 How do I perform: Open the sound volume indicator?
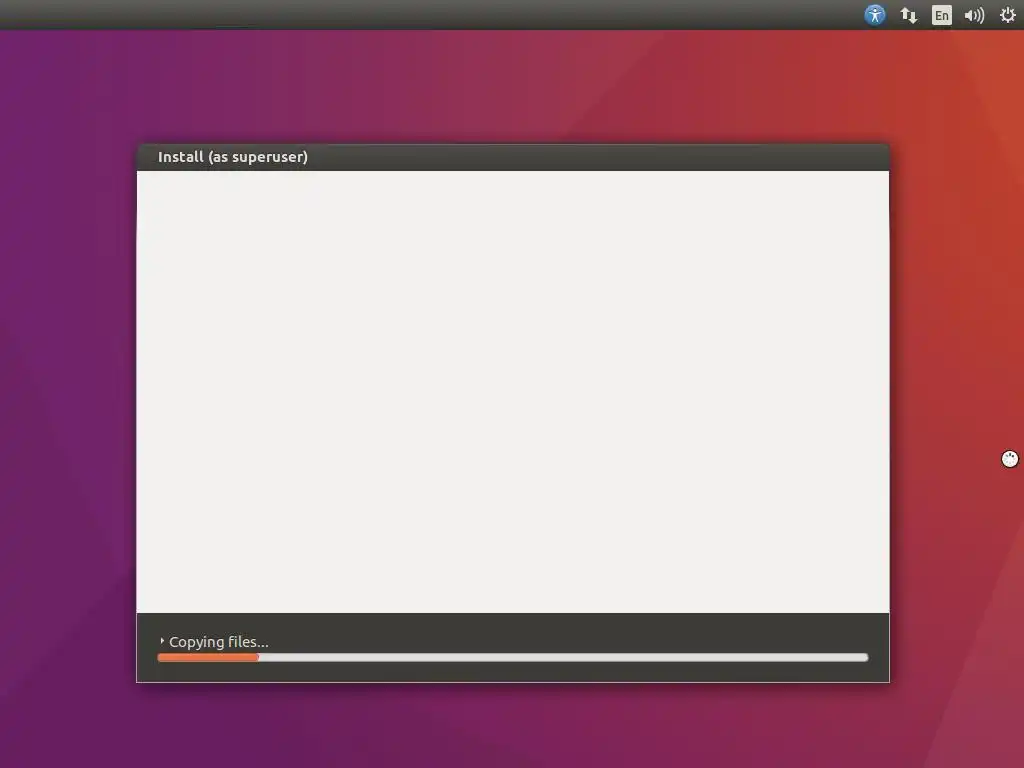pos(974,15)
